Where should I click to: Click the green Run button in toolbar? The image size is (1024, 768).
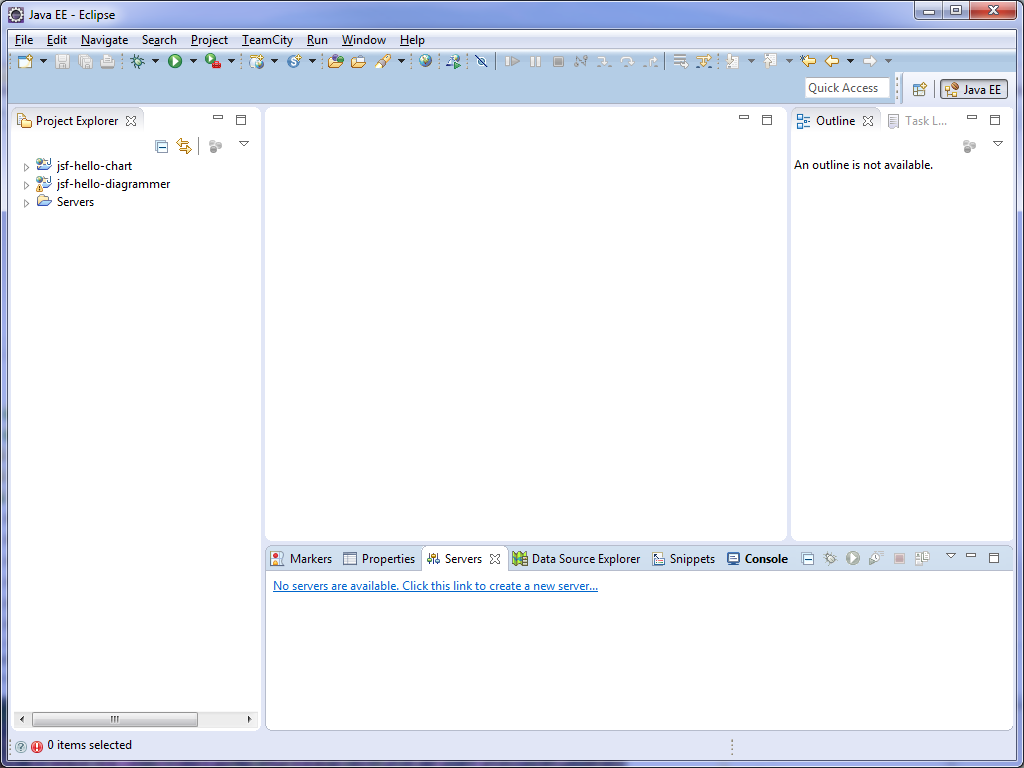[x=175, y=62]
